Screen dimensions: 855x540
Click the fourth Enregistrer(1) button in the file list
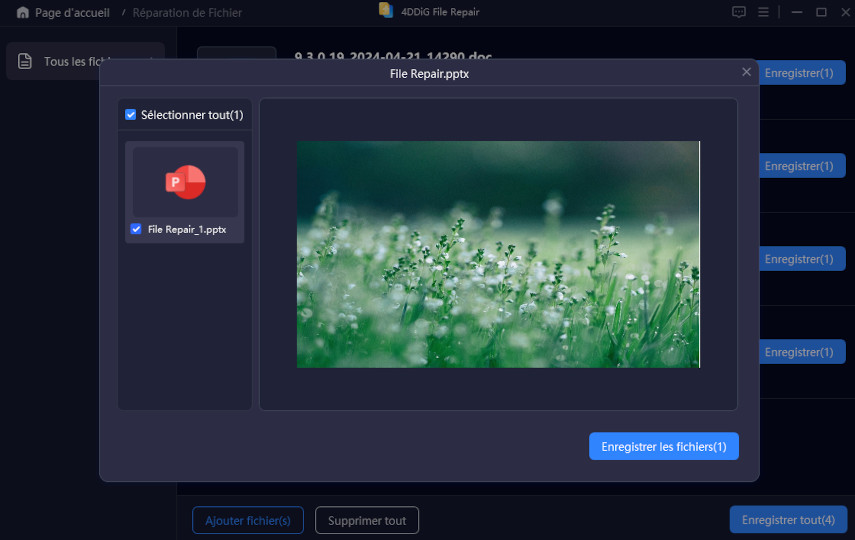[802, 352]
